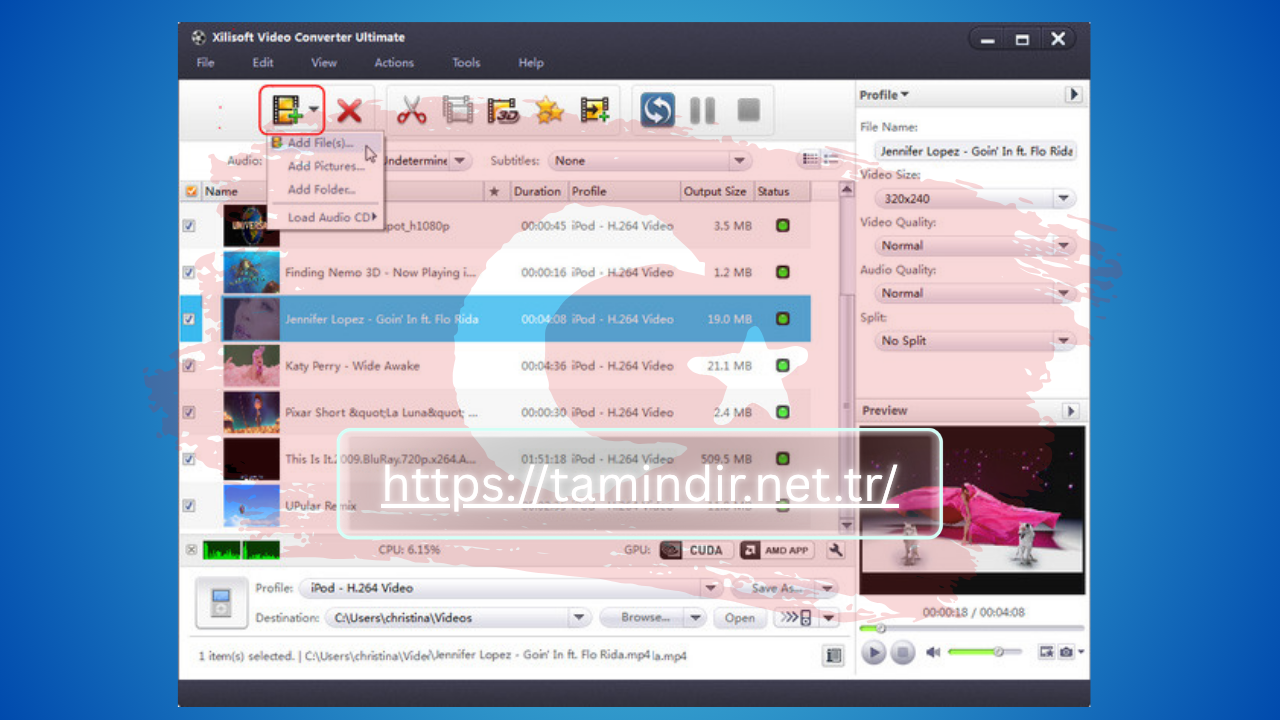Click the star column header icon

pyautogui.click(x=494, y=191)
